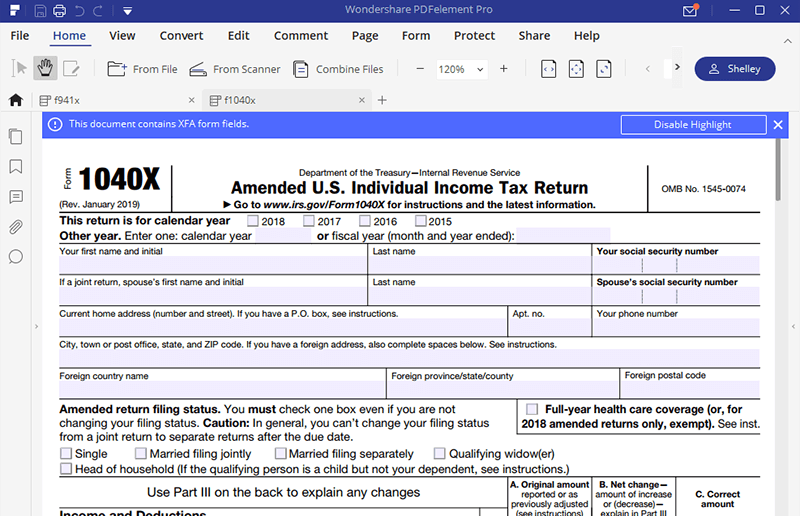The height and width of the screenshot is (516, 800).
Task: Click the Last name input field
Action: 479,266
